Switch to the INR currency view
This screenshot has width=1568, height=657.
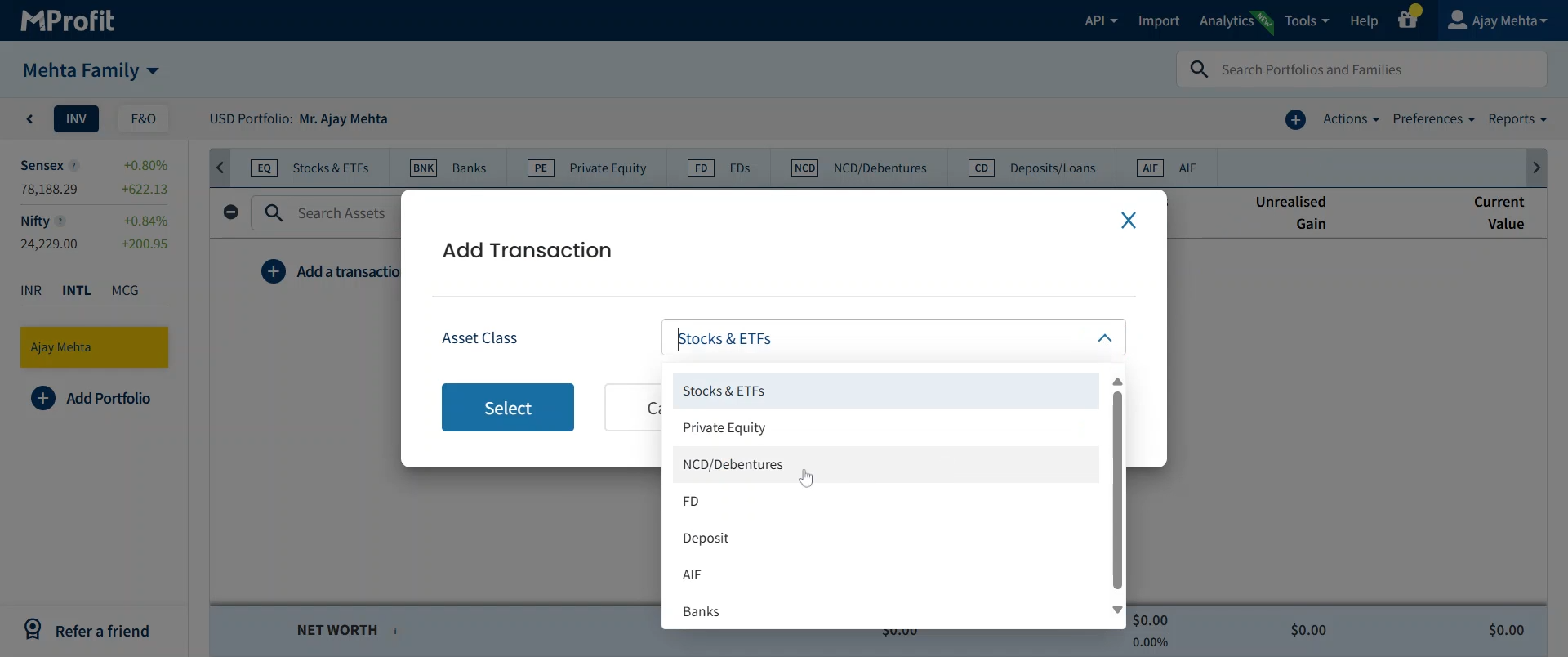click(31, 291)
